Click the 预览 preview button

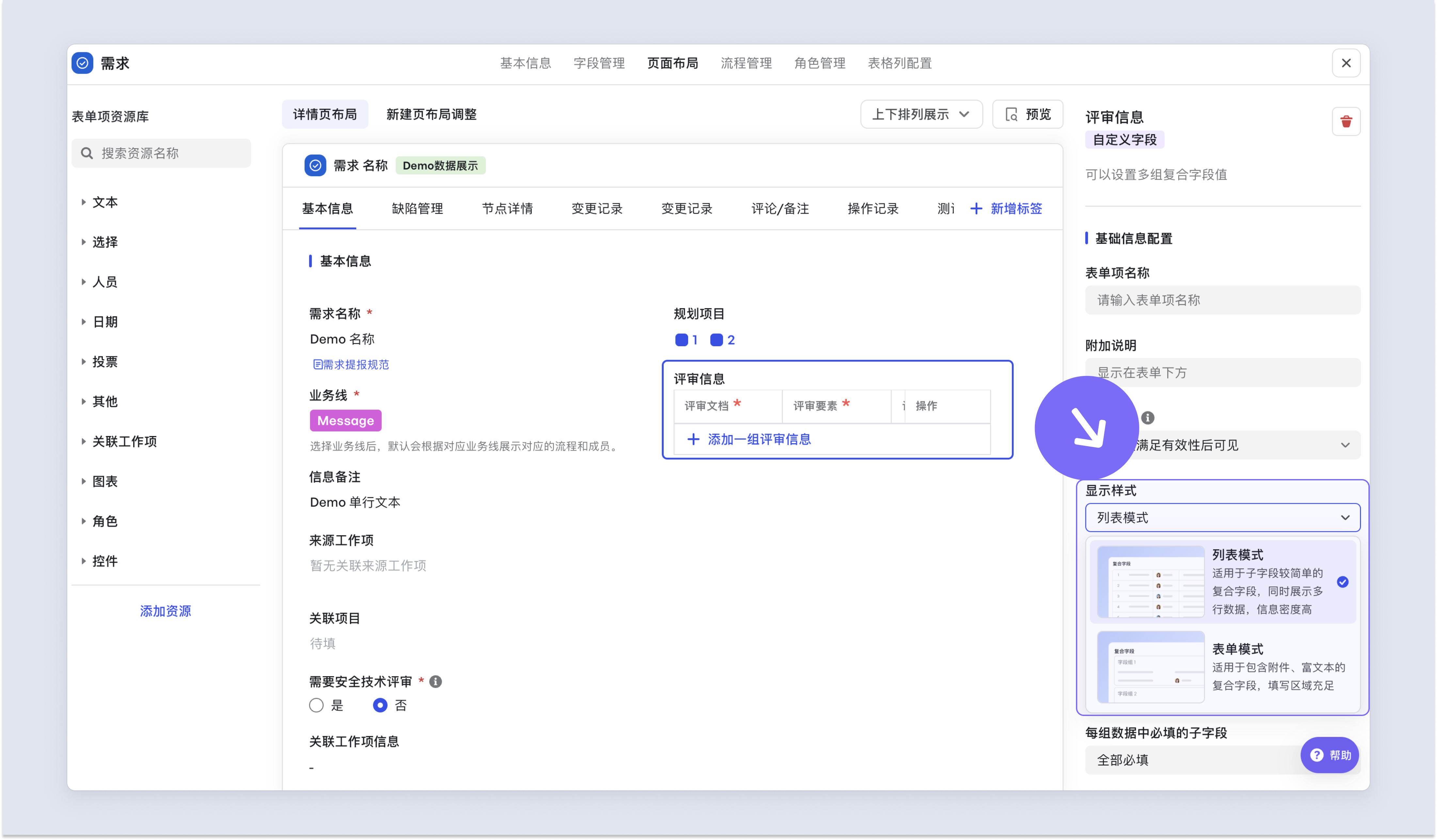coord(1028,115)
